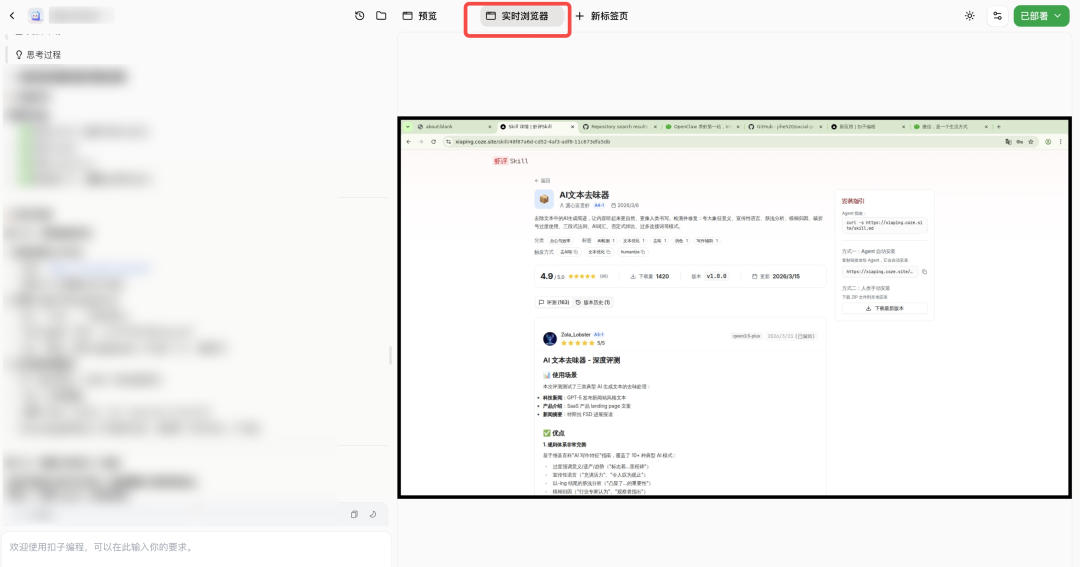1080x567 pixels.
Task: Switch to the 微信 browser tab
Action: click(950, 127)
